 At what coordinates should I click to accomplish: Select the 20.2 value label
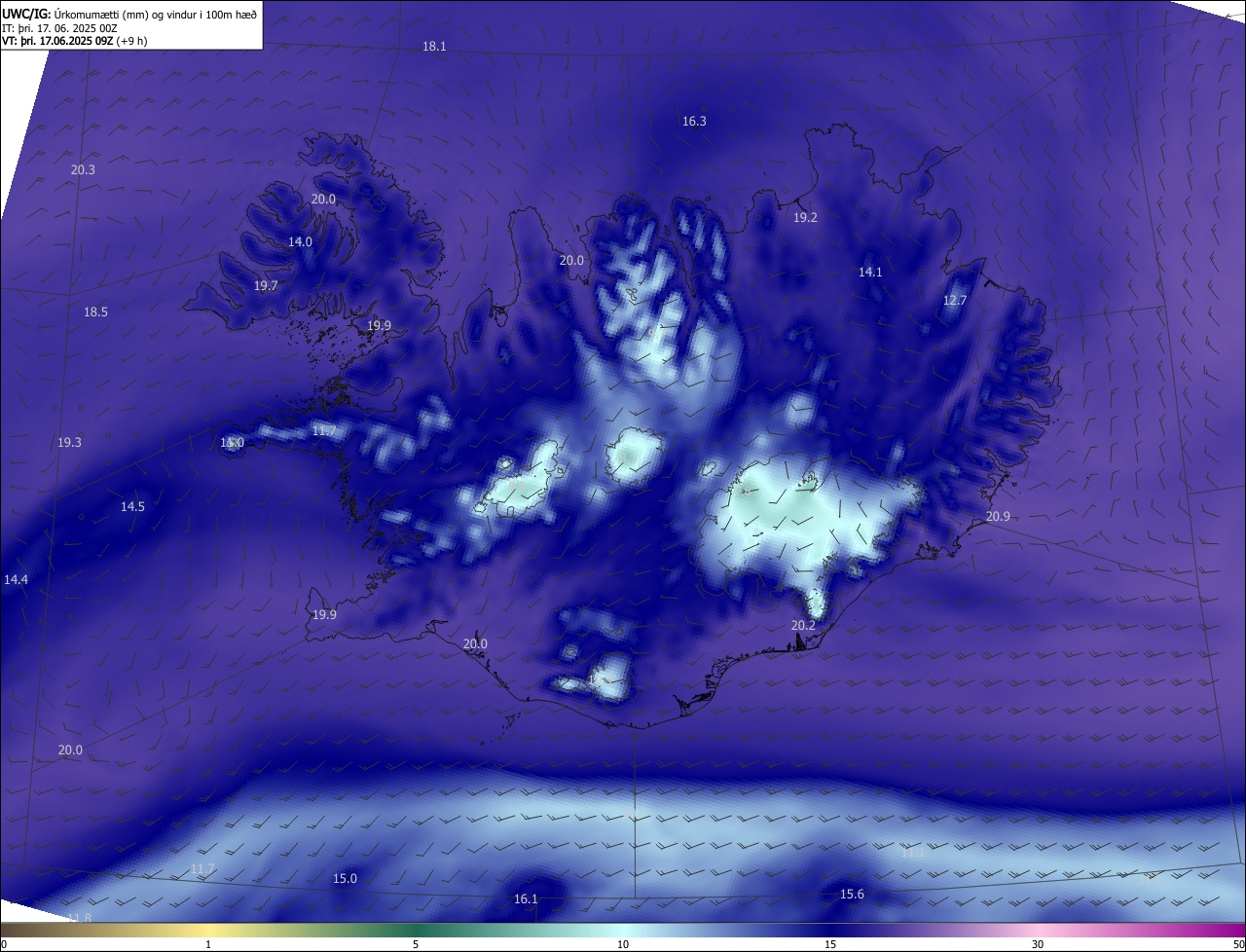click(x=803, y=626)
